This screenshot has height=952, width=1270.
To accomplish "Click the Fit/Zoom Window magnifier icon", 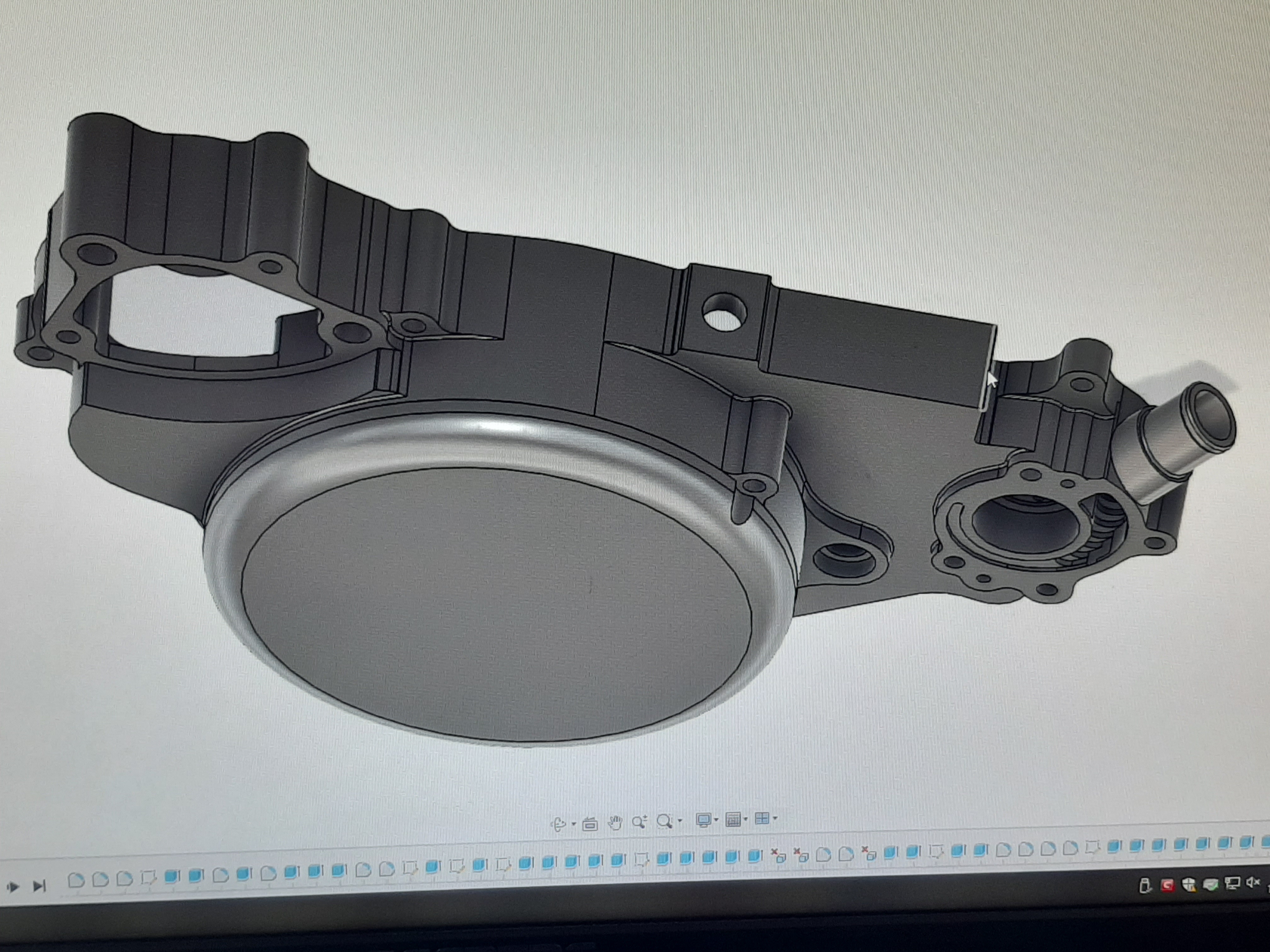I will pyautogui.click(x=664, y=821).
